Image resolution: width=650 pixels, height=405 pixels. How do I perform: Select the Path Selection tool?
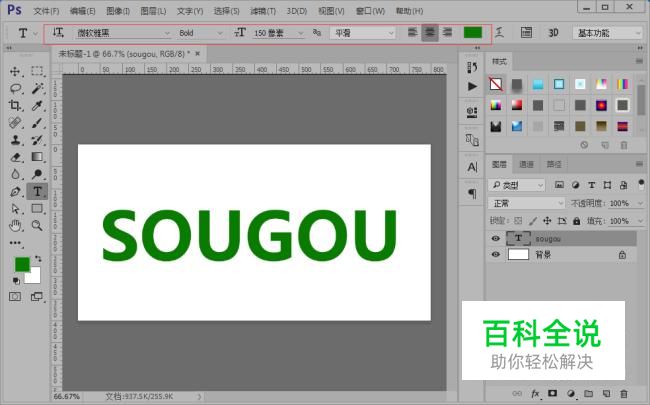coord(15,209)
